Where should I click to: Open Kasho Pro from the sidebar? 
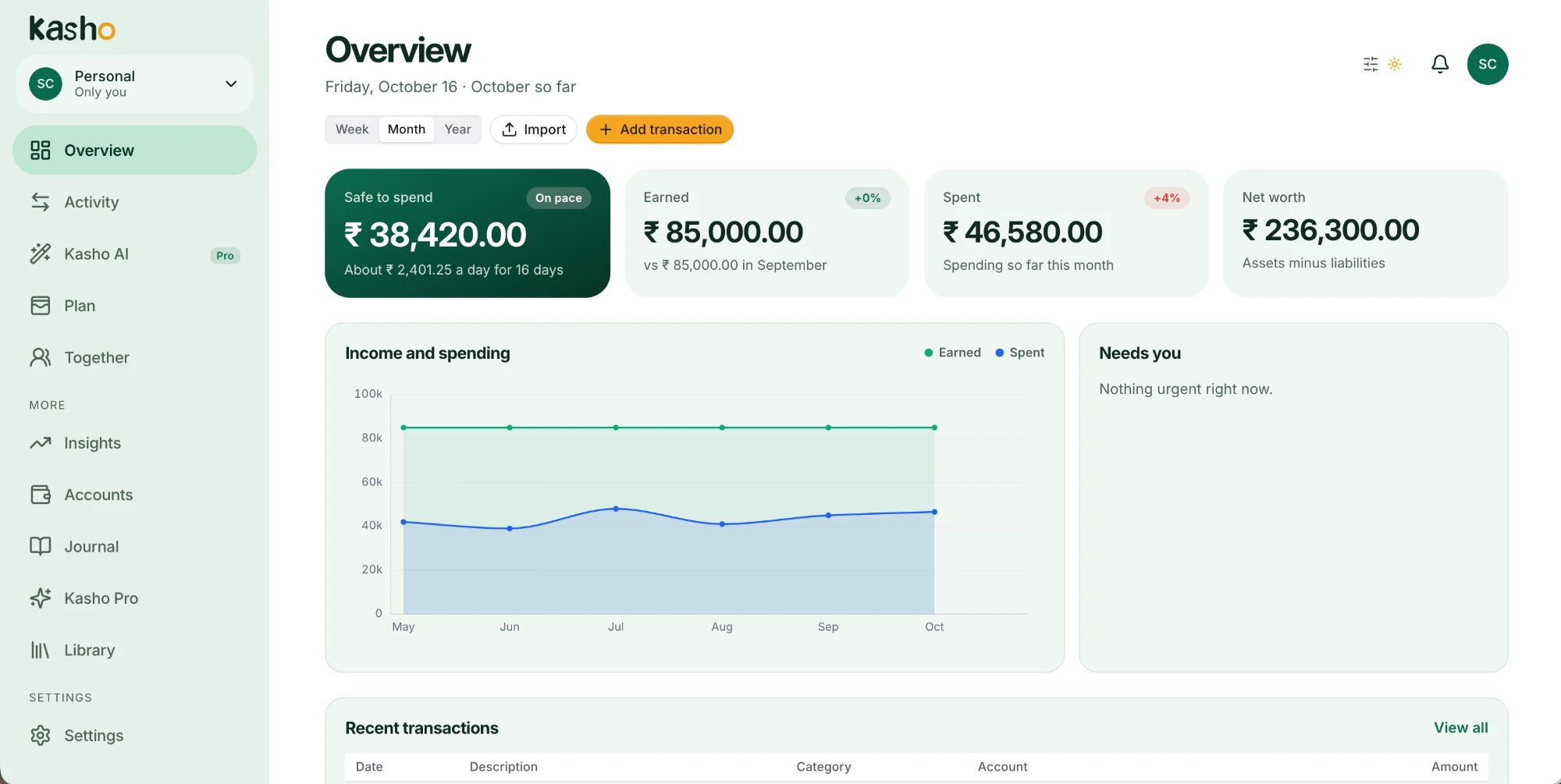coord(134,598)
